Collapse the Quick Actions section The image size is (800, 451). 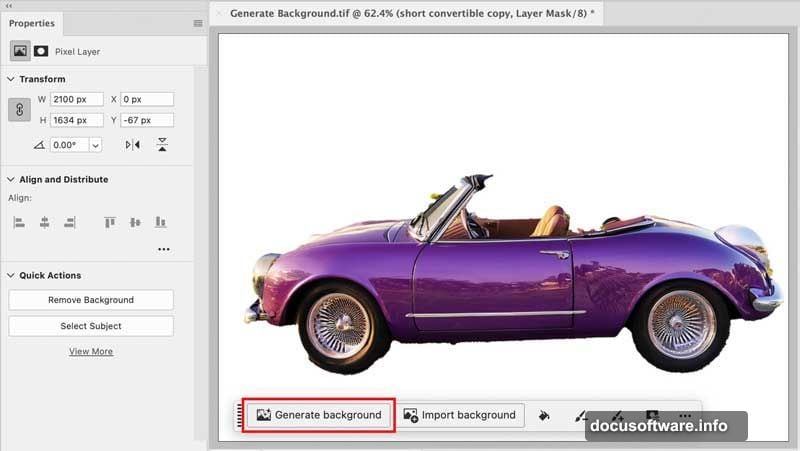11,275
